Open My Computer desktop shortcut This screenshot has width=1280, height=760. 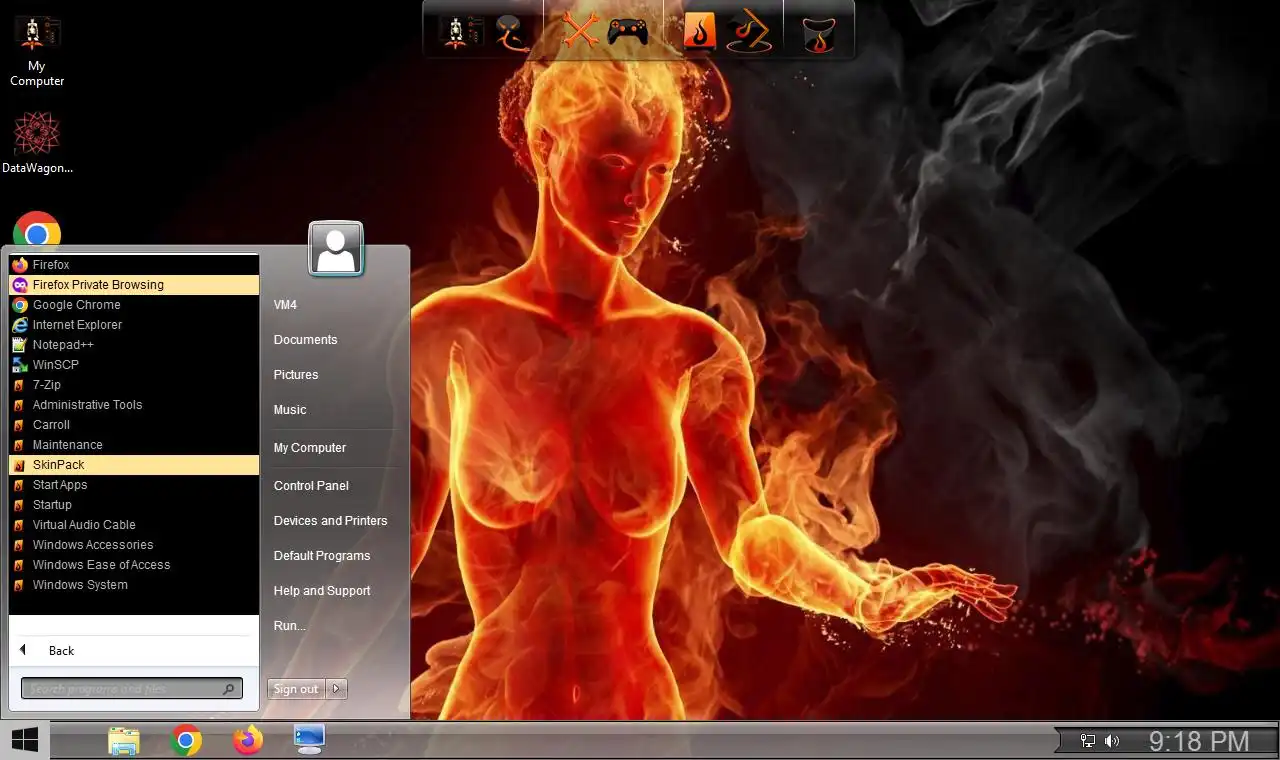pos(37,50)
